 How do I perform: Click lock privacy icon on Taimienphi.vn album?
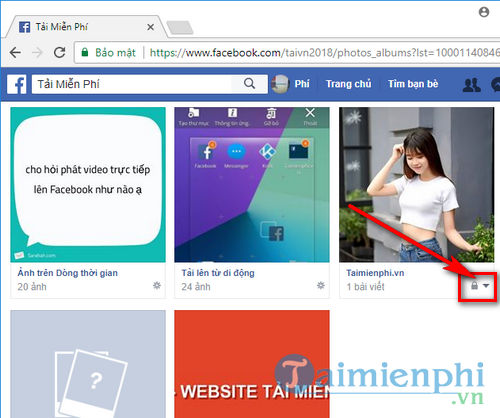point(474,286)
